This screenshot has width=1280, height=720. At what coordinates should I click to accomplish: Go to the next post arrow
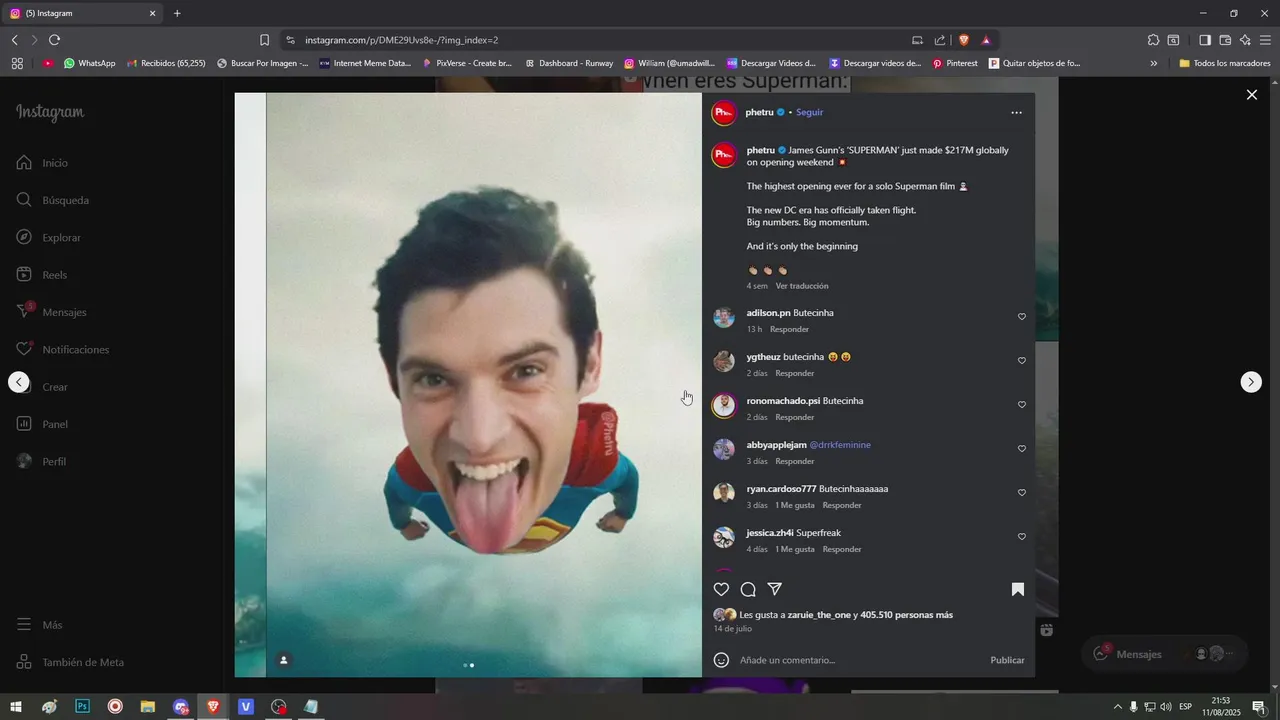pyautogui.click(x=1251, y=382)
